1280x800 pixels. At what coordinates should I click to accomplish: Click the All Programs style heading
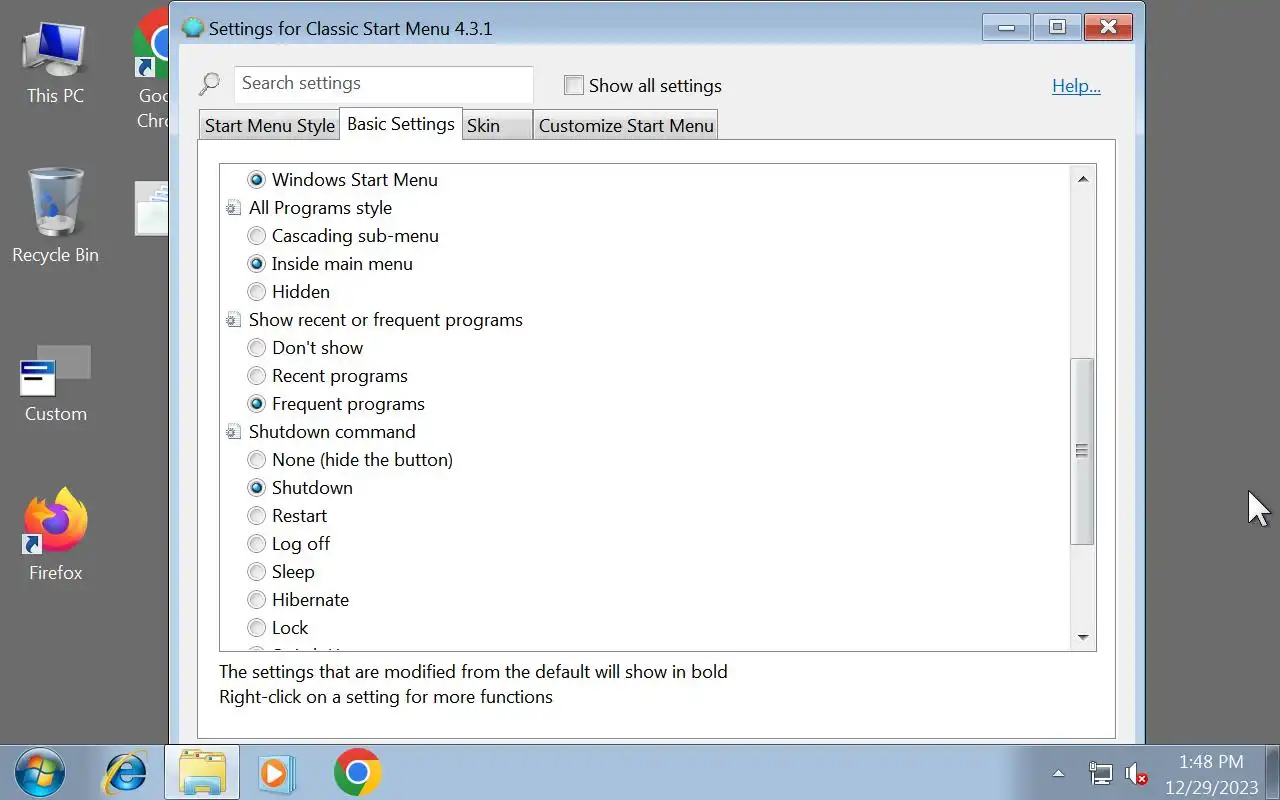point(320,208)
